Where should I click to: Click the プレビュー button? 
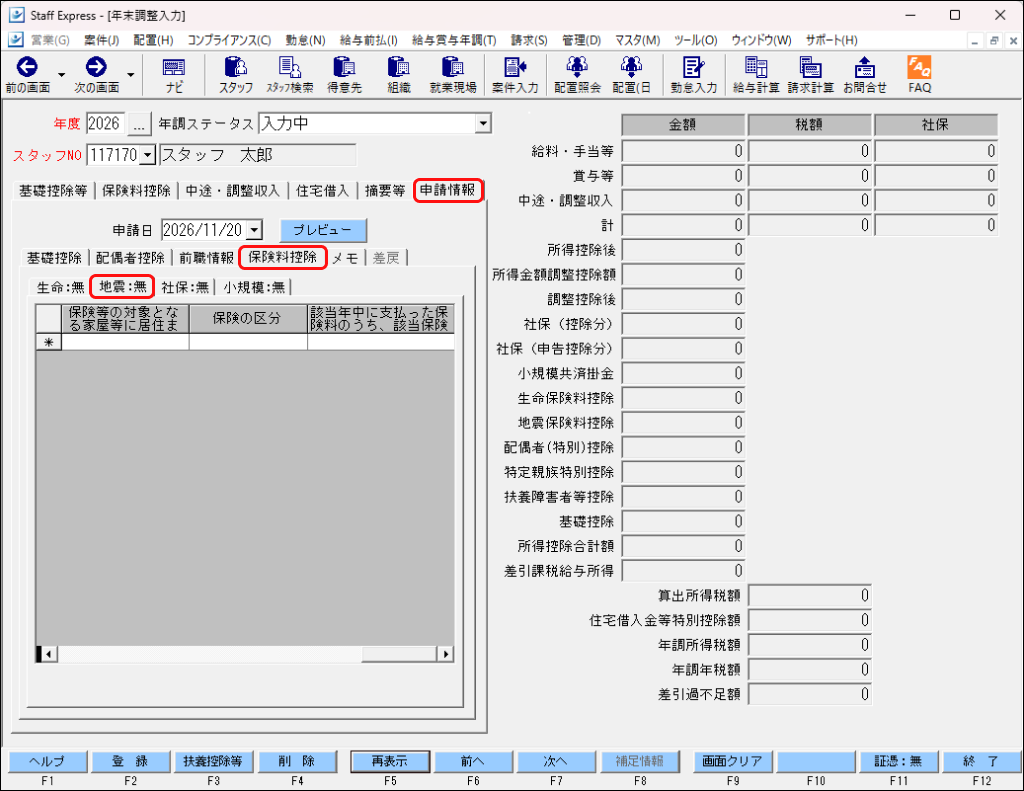coord(323,230)
